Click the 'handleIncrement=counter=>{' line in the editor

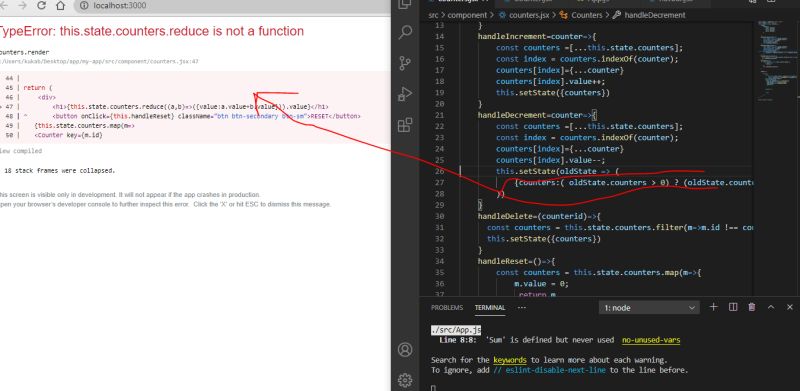click(x=537, y=37)
